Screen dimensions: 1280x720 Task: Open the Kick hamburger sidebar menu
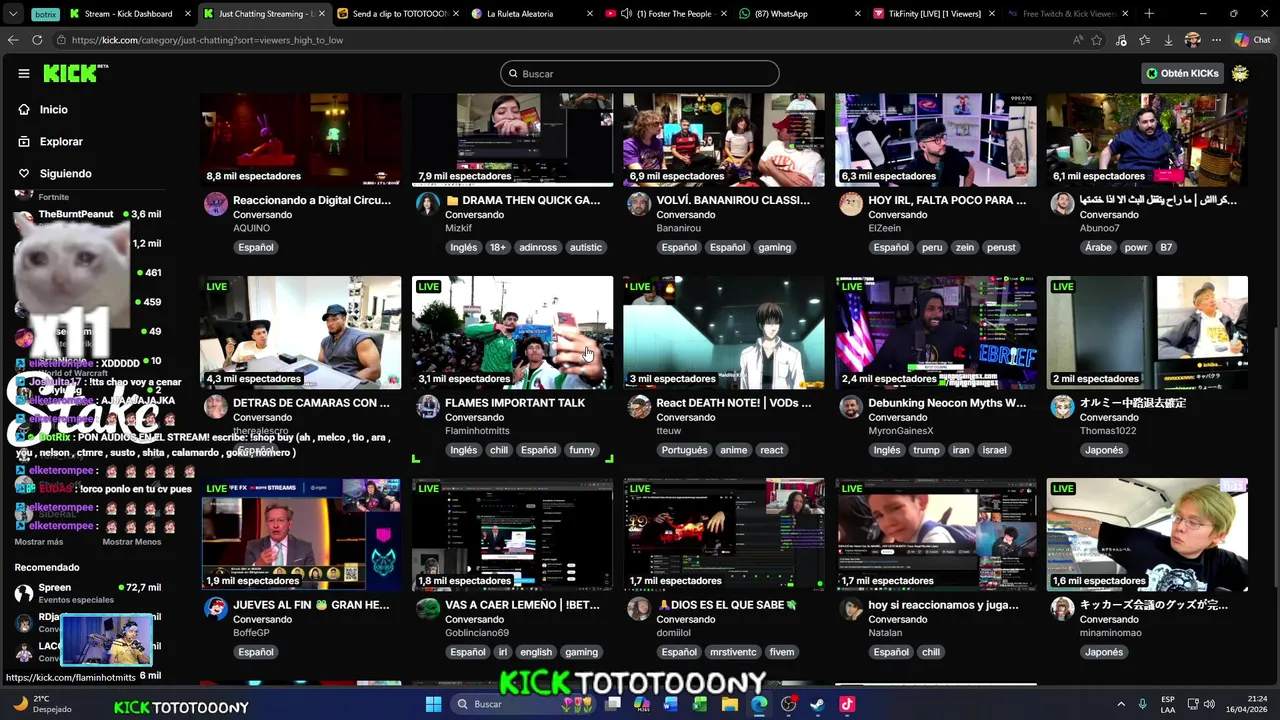tap(24, 73)
